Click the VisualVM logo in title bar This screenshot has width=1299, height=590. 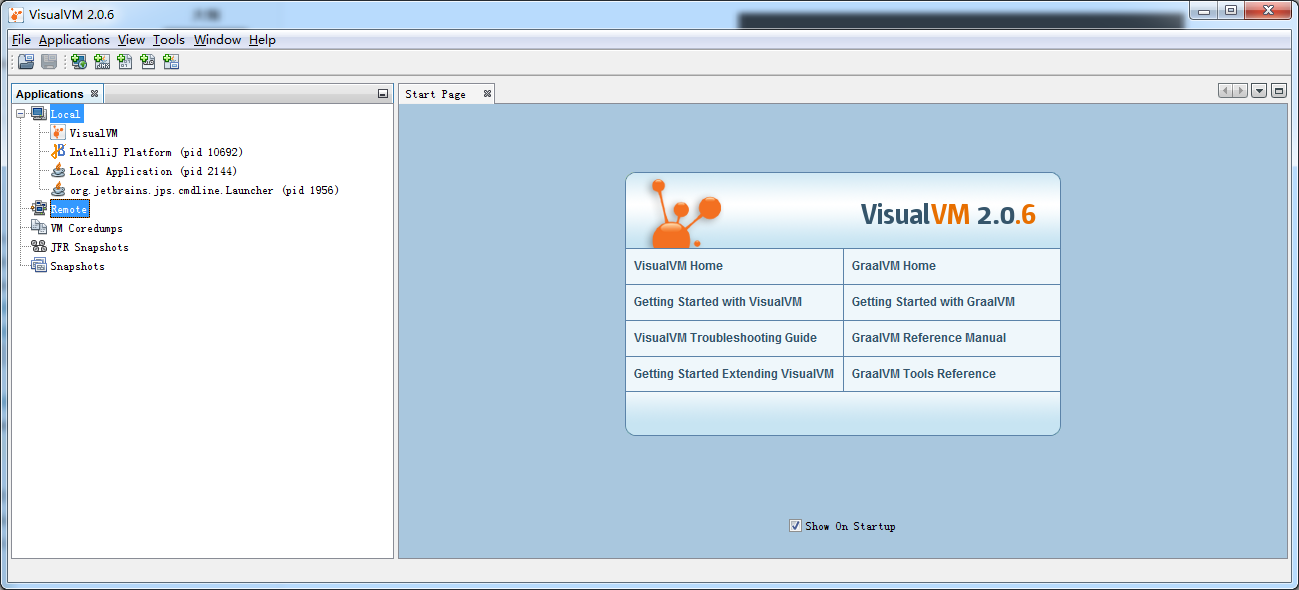17,14
